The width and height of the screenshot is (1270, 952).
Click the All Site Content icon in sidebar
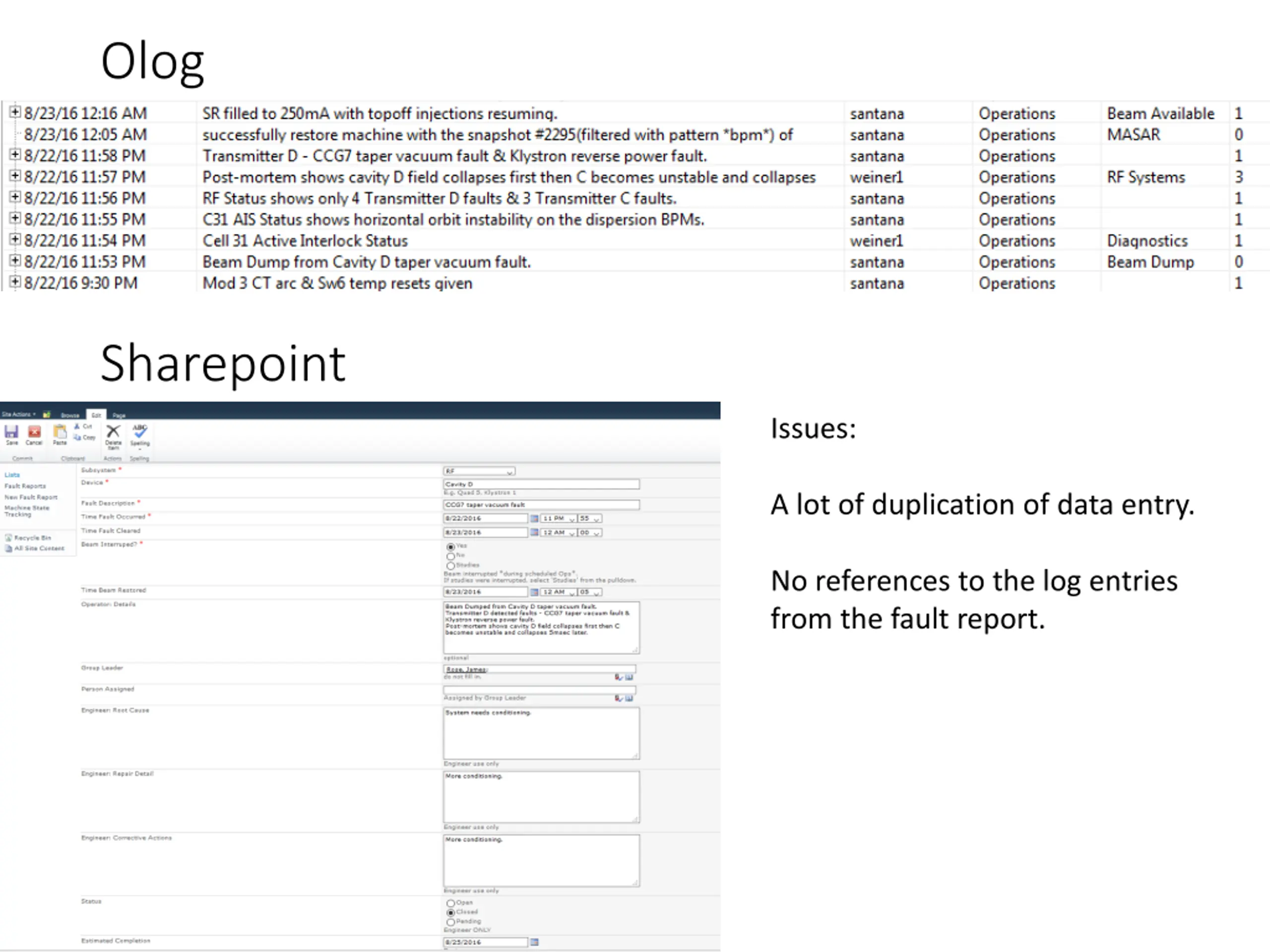[x=8, y=548]
